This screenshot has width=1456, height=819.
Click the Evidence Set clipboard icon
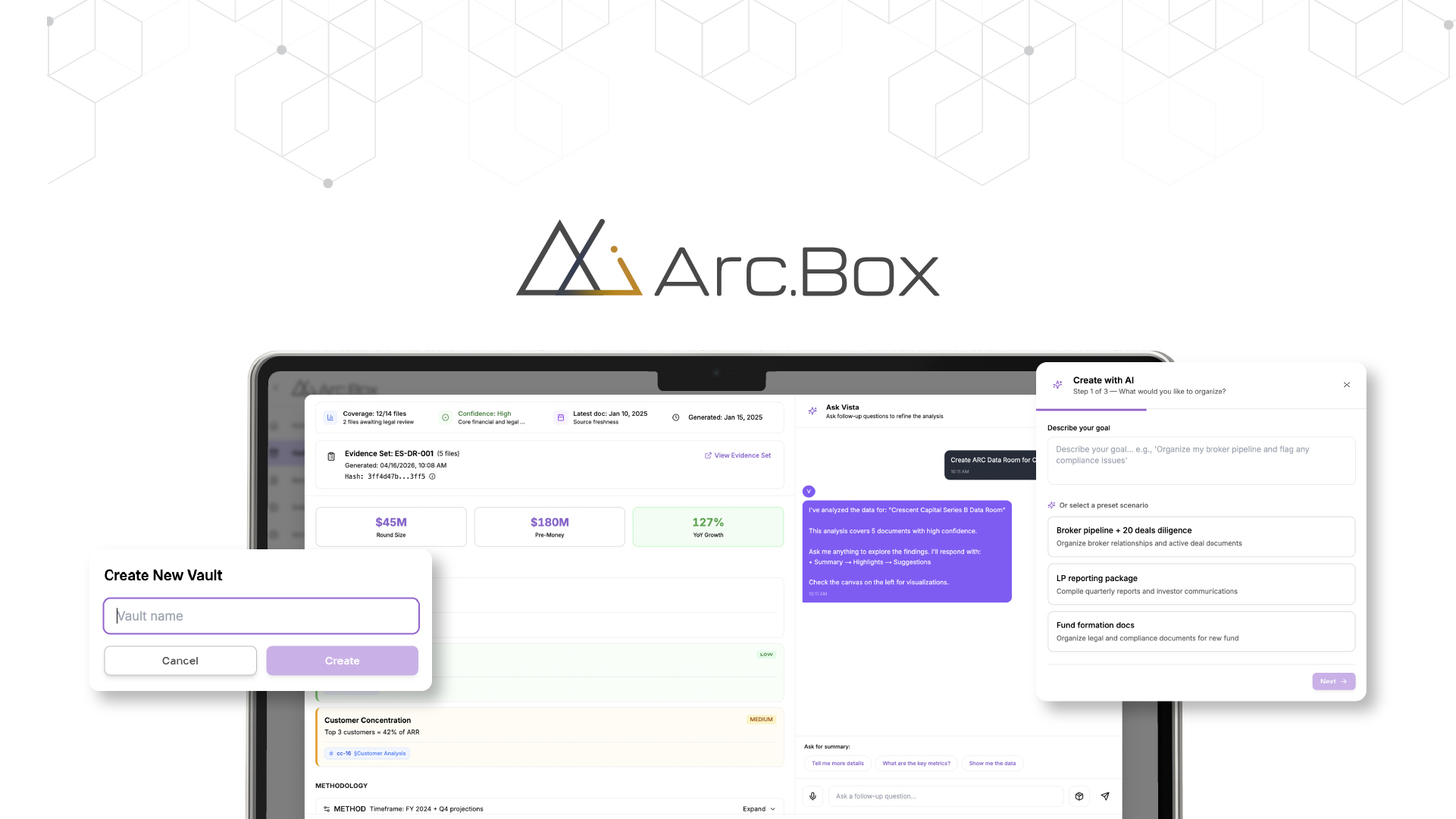331,456
